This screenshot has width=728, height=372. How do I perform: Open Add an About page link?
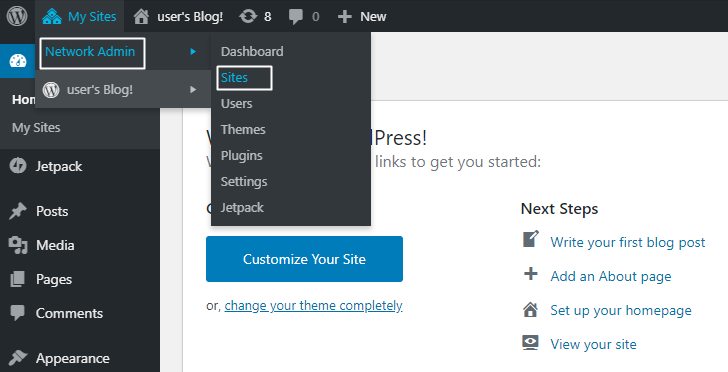611,276
